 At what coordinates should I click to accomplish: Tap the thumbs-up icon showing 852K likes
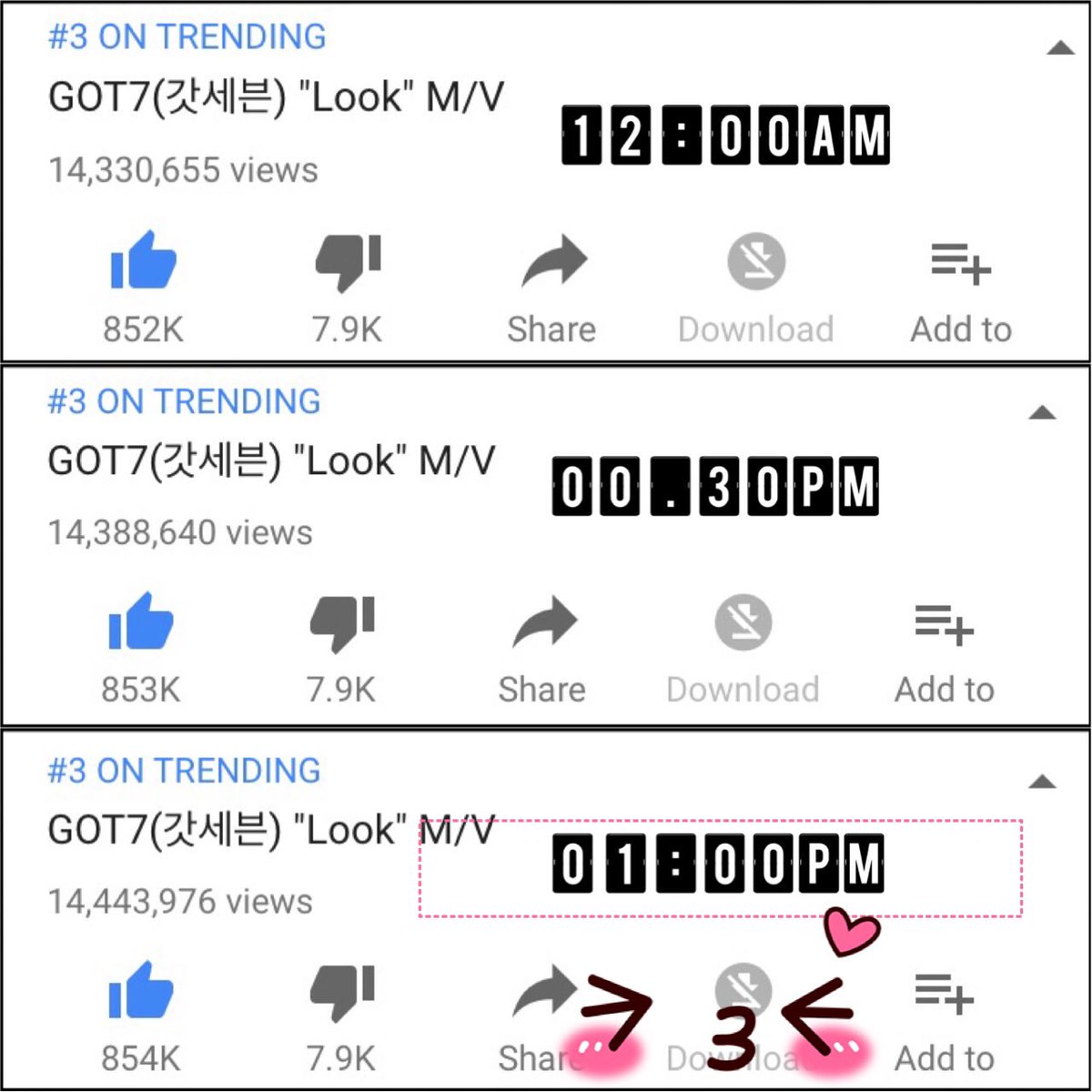[143, 260]
